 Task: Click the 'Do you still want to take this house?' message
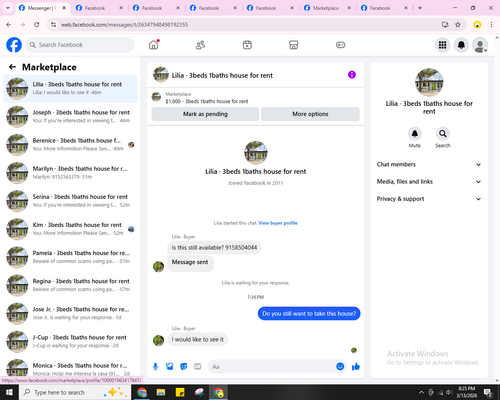(x=309, y=314)
